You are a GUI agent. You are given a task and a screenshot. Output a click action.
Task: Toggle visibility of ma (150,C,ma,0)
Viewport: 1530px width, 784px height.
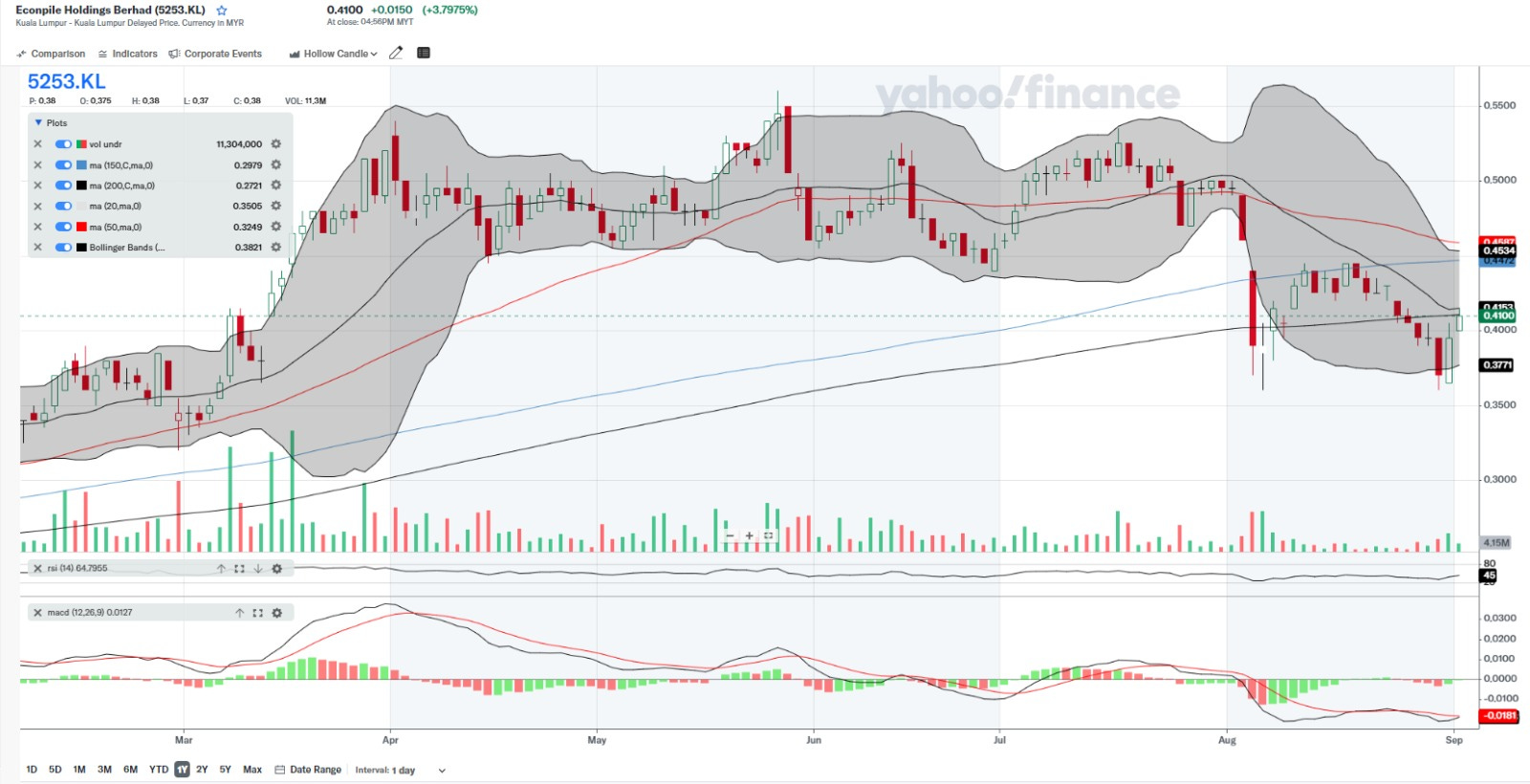click(64, 165)
